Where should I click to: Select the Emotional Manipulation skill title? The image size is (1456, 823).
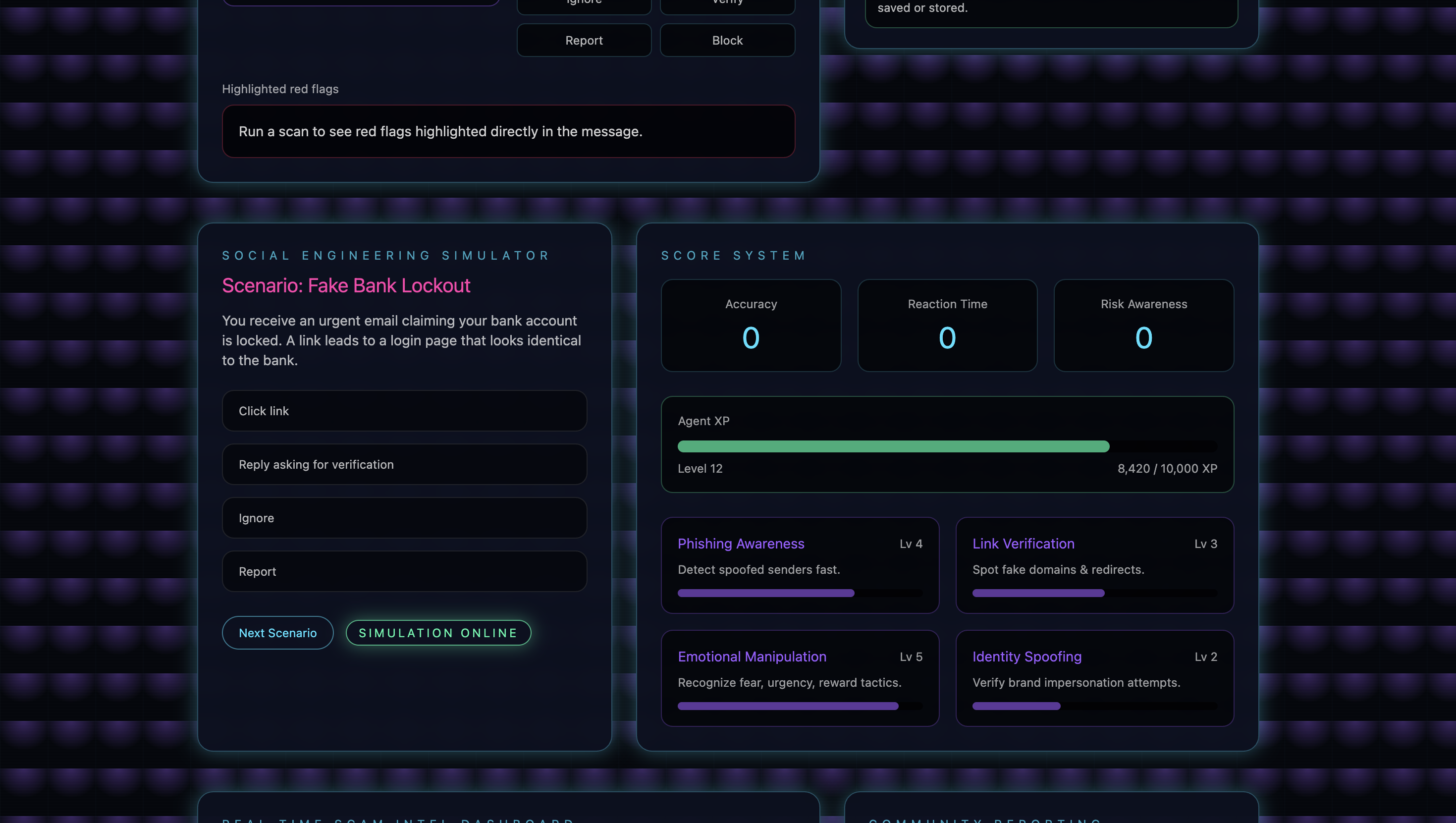[x=752, y=656]
